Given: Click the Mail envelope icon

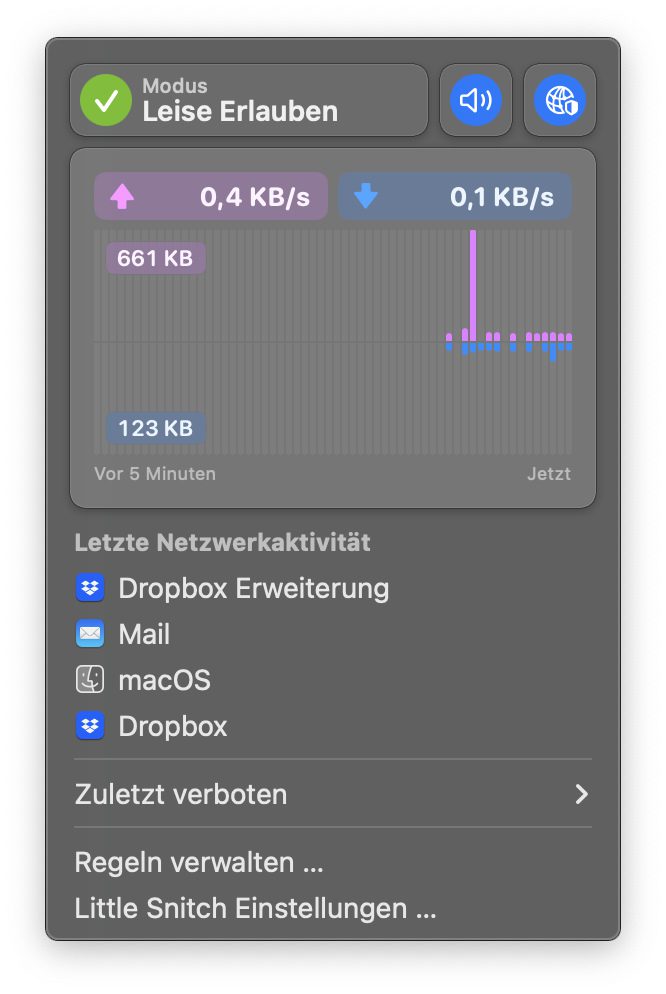Looking at the screenshot, I should click(x=90, y=634).
